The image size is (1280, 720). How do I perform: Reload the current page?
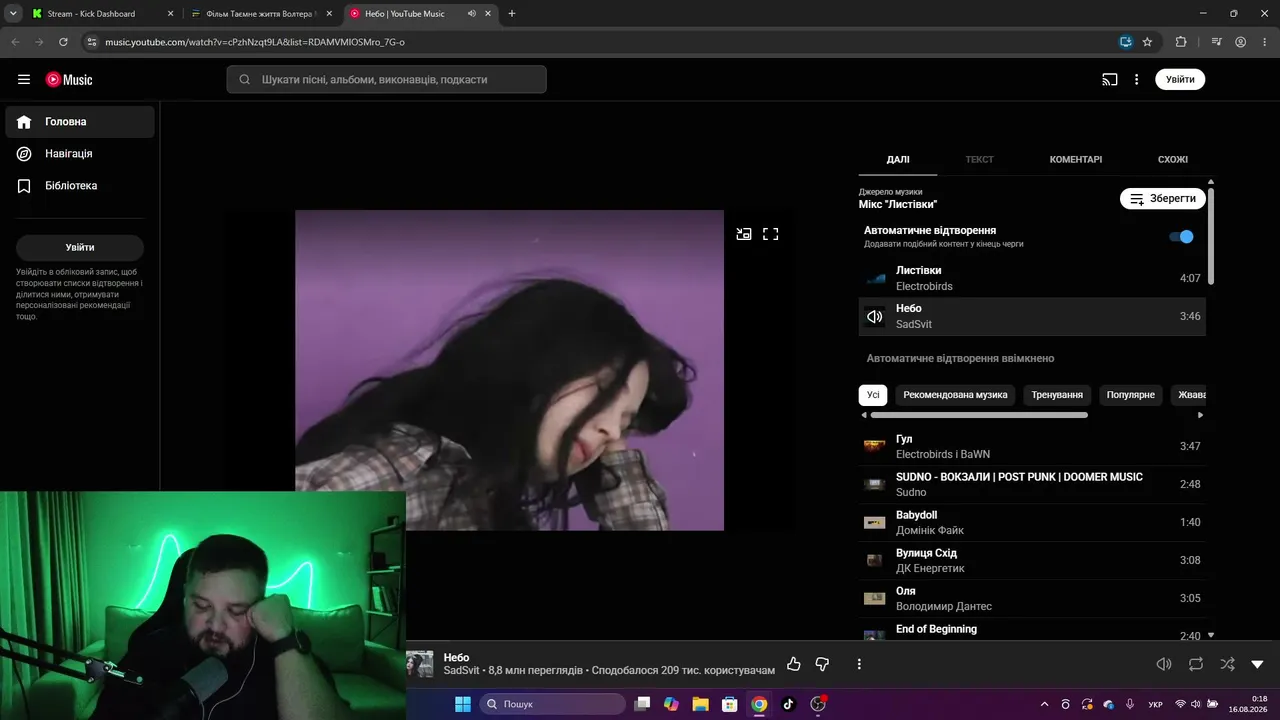pos(63,42)
